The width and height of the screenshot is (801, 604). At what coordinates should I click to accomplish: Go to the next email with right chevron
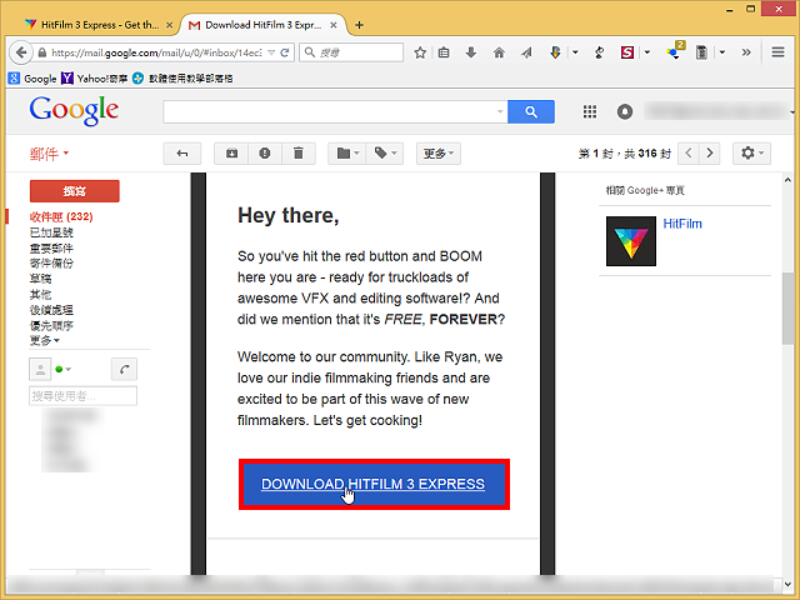(709, 153)
